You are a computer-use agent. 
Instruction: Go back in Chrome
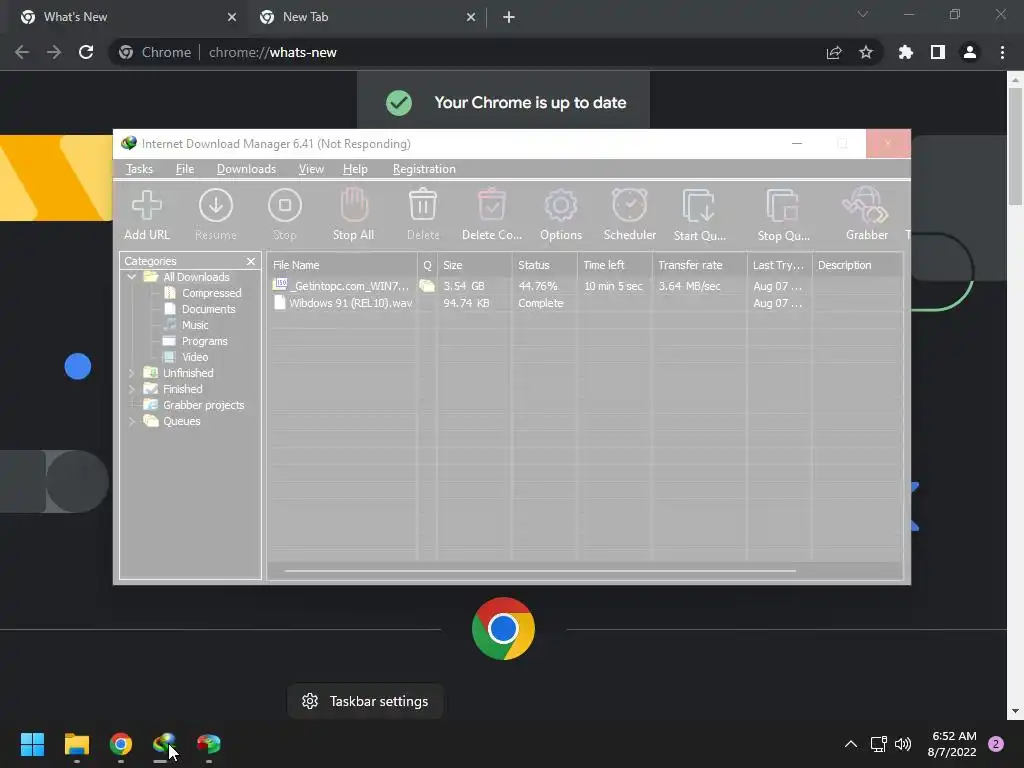pos(22,52)
